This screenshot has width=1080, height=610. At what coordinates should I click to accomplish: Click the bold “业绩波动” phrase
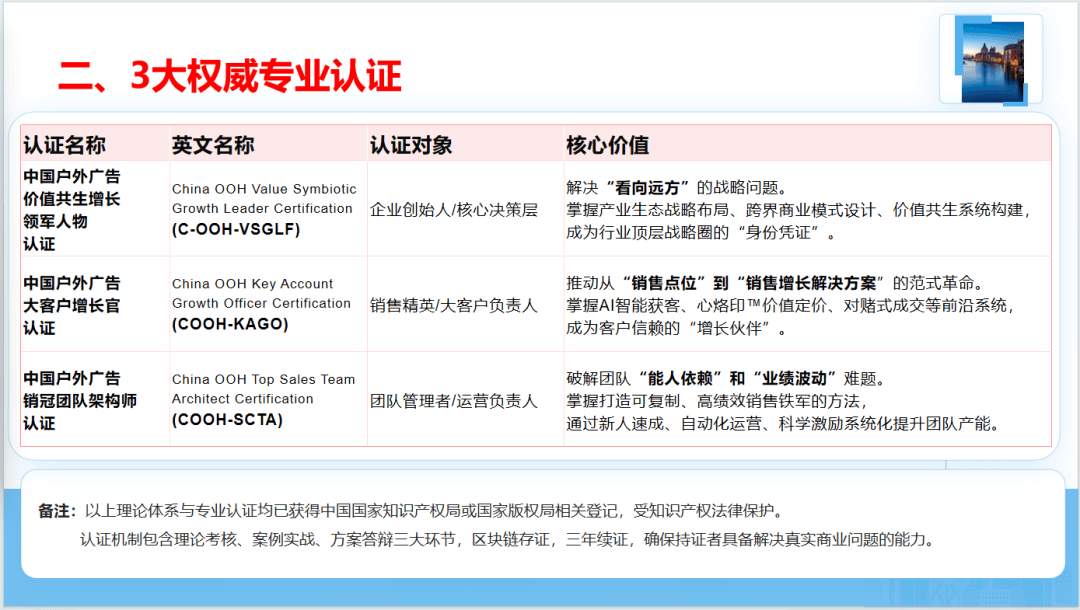(799, 378)
